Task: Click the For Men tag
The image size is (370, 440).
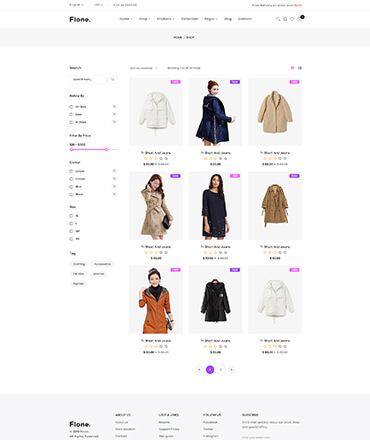Action: [79, 274]
